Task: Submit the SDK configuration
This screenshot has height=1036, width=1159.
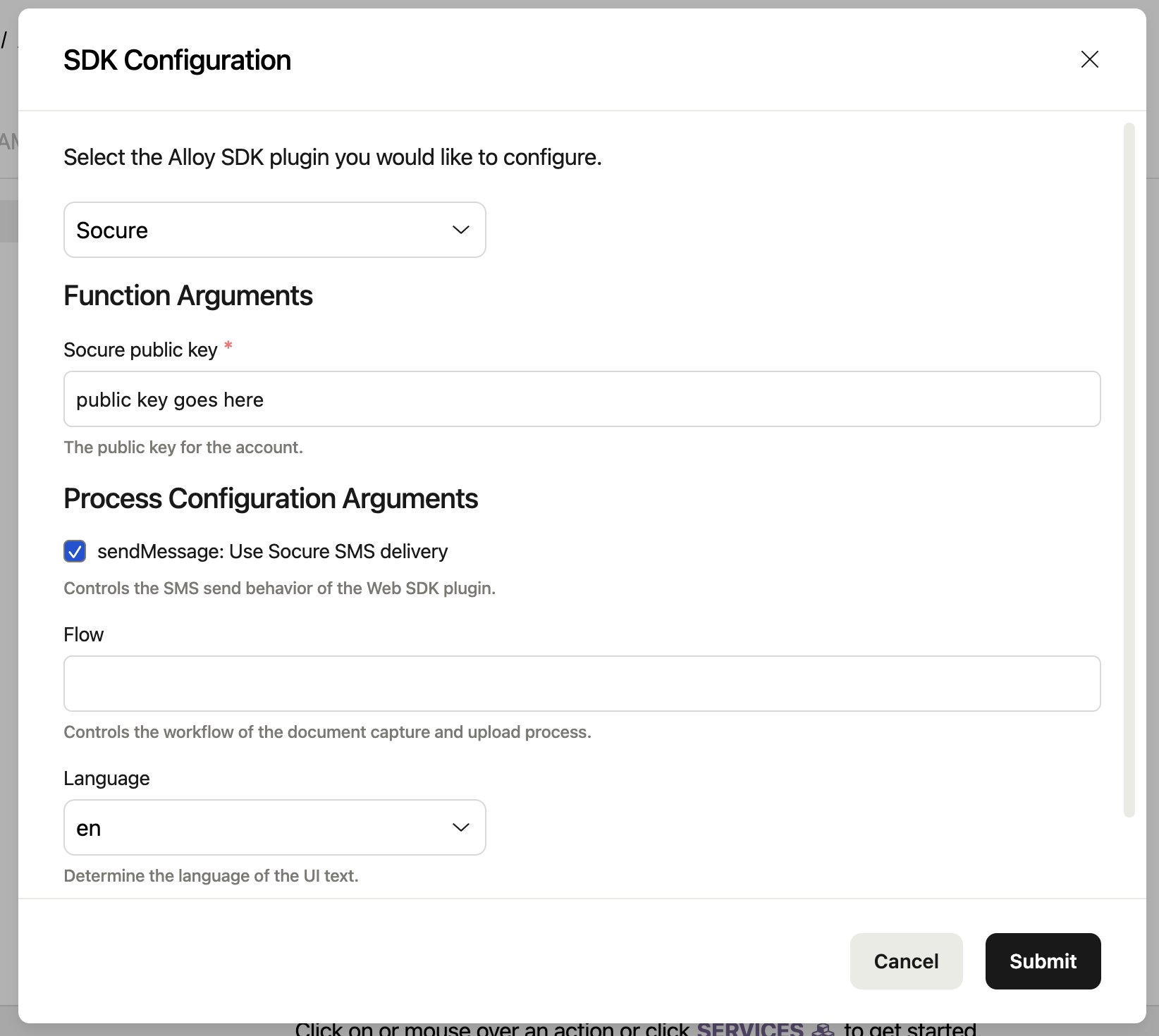Action: point(1043,961)
